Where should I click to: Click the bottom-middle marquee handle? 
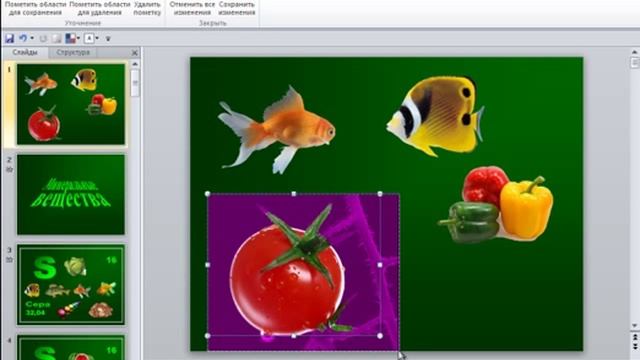[x=294, y=336]
